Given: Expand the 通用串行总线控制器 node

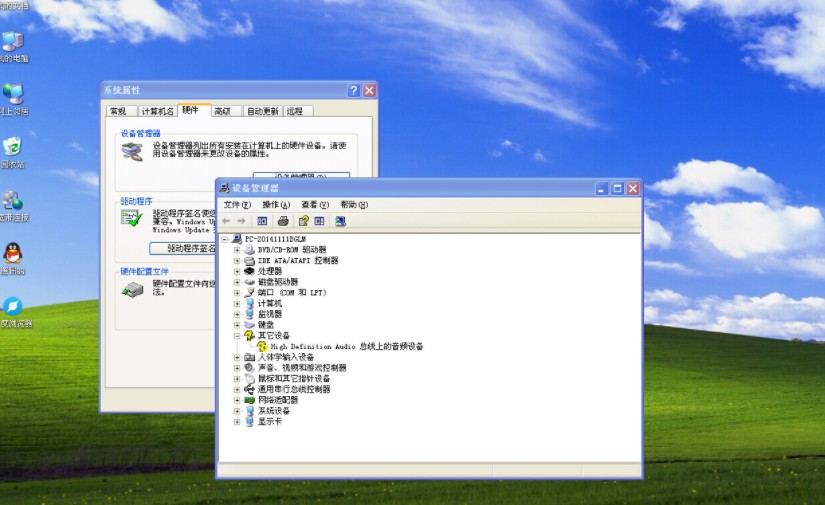Looking at the screenshot, I should click(x=237, y=389).
